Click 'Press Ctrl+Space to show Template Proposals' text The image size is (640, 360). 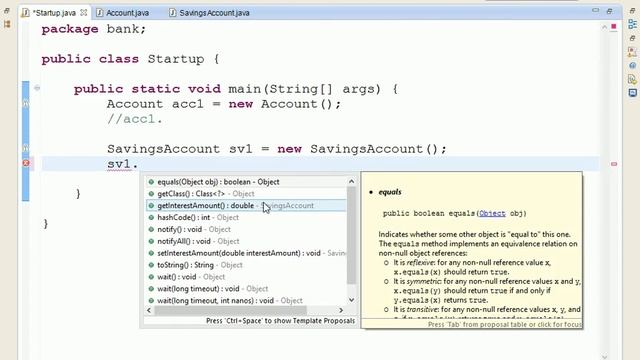click(280, 321)
